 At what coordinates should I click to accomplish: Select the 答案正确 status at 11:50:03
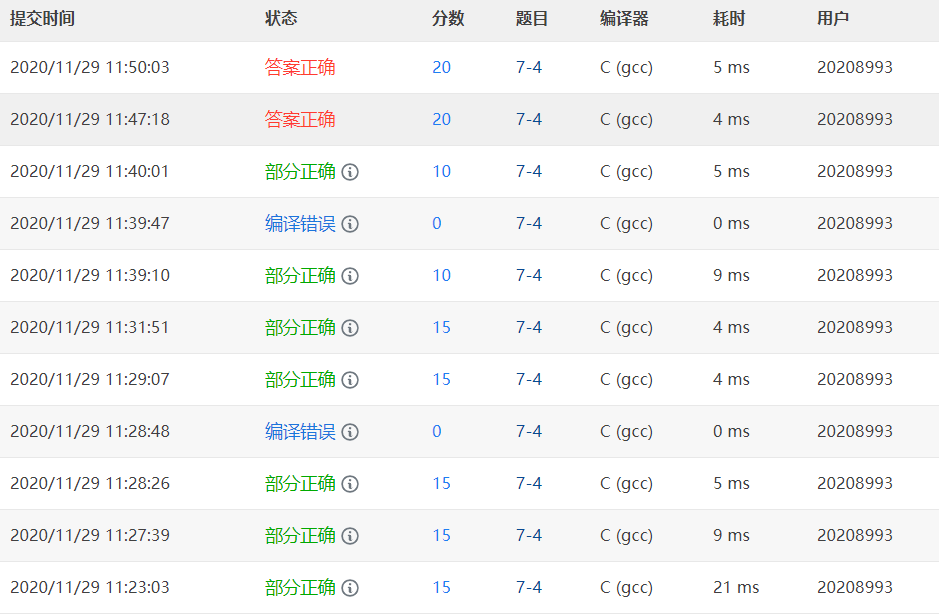click(300, 67)
